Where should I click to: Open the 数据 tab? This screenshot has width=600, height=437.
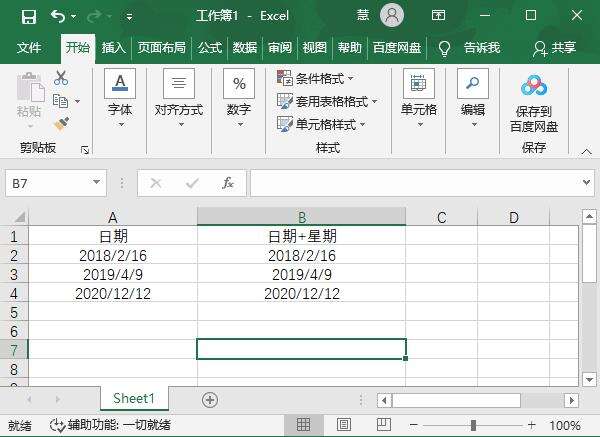coord(245,48)
